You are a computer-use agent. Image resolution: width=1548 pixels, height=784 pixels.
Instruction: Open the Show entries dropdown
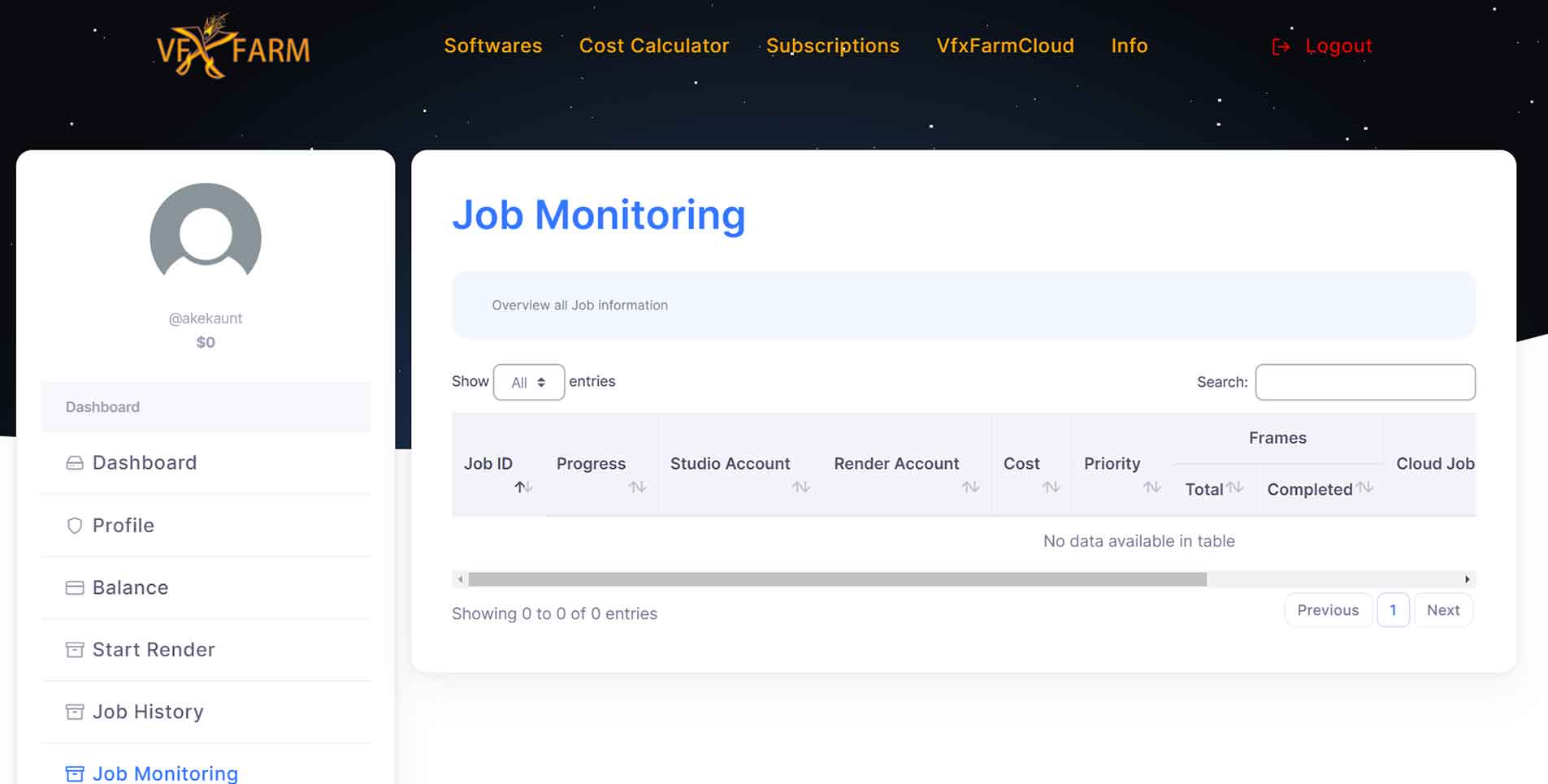click(x=528, y=383)
